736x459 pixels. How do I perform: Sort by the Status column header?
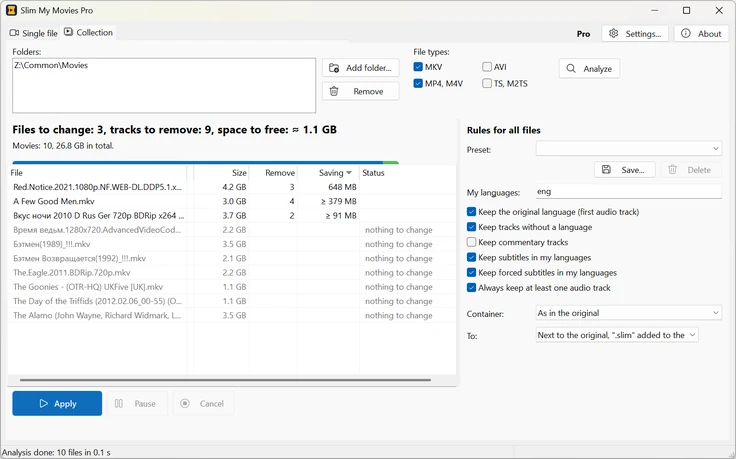407,173
